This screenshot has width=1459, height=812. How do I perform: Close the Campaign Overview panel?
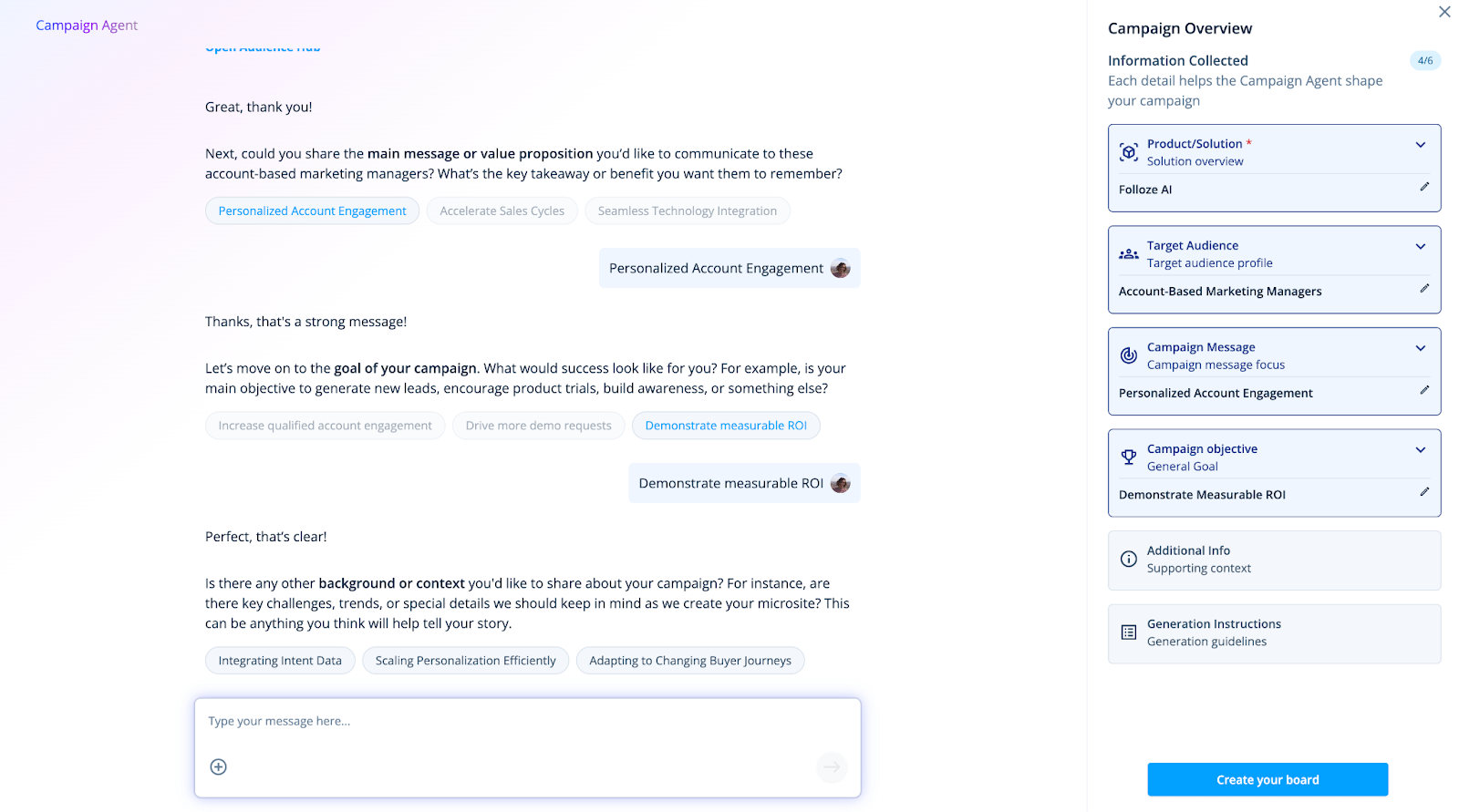(1444, 12)
